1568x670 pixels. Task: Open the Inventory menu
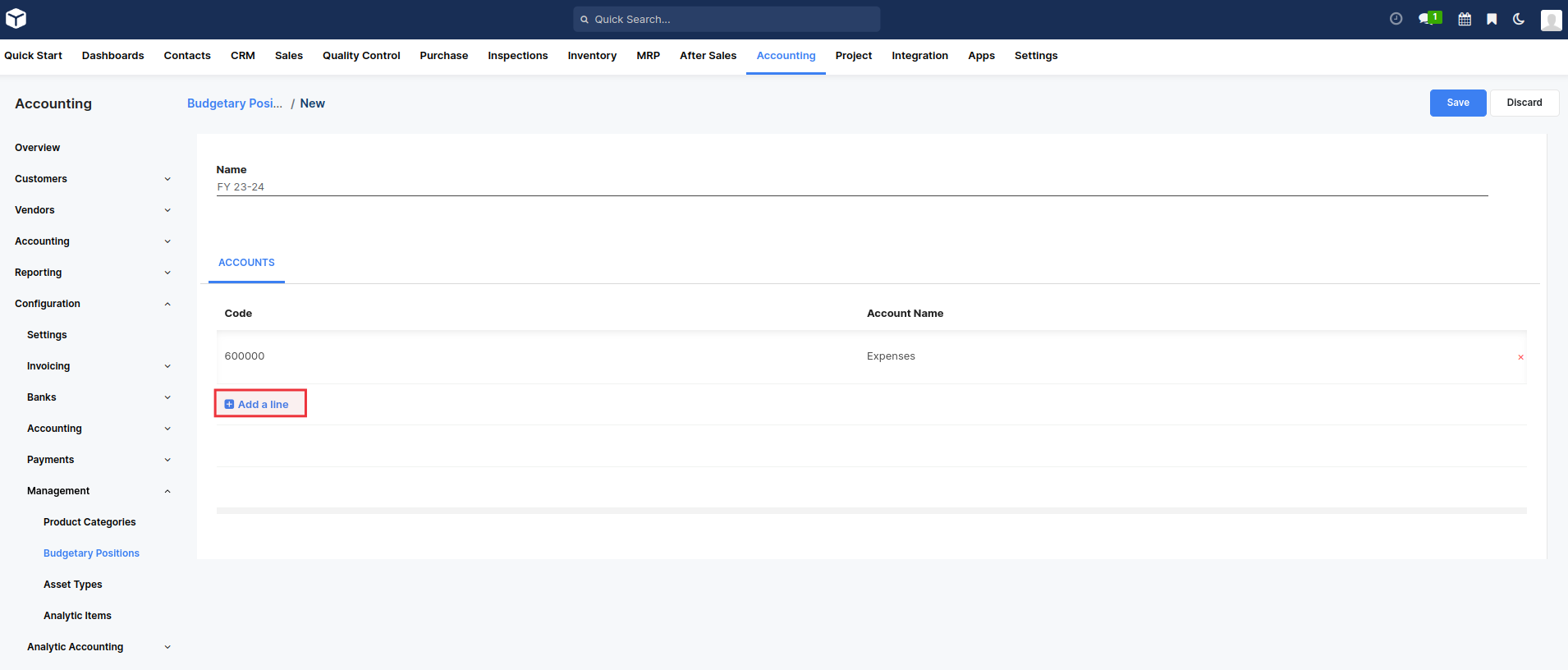coord(591,56)
